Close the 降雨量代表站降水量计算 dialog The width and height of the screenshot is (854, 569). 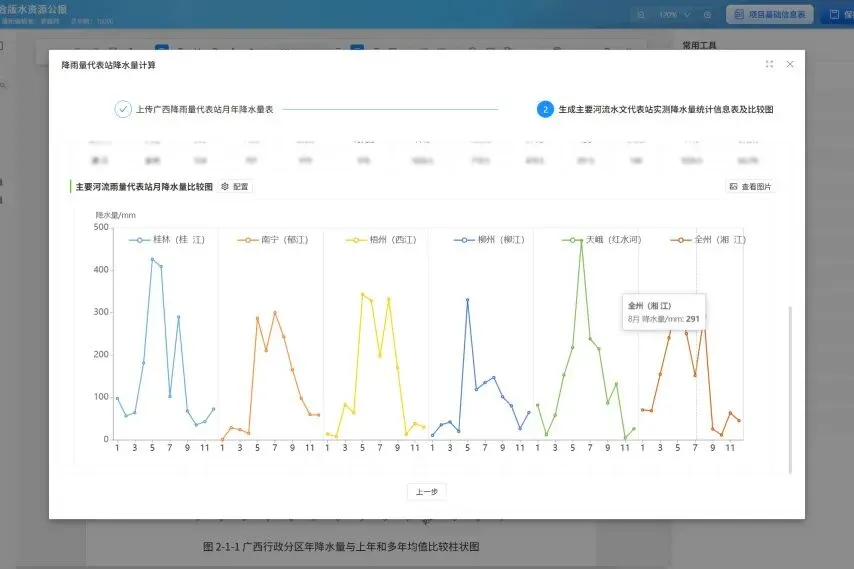(x=790, y=64)
